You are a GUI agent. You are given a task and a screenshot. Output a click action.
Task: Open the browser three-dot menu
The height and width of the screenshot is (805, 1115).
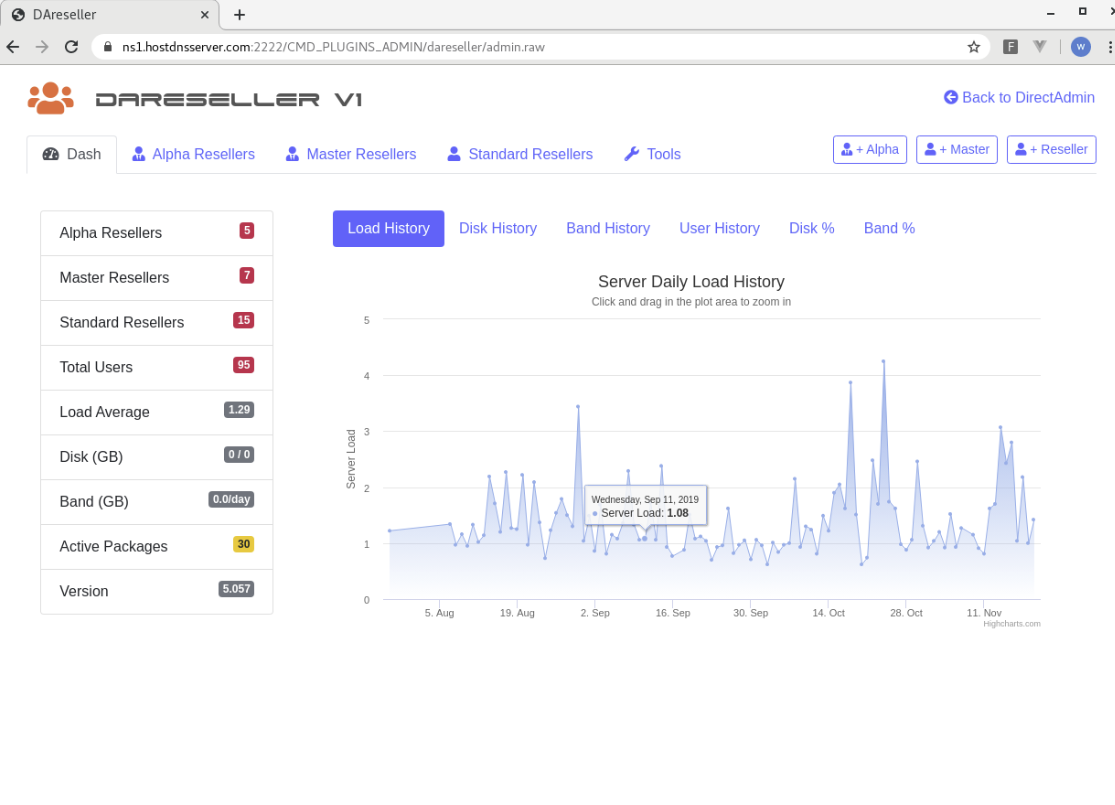click(1109, 47)
